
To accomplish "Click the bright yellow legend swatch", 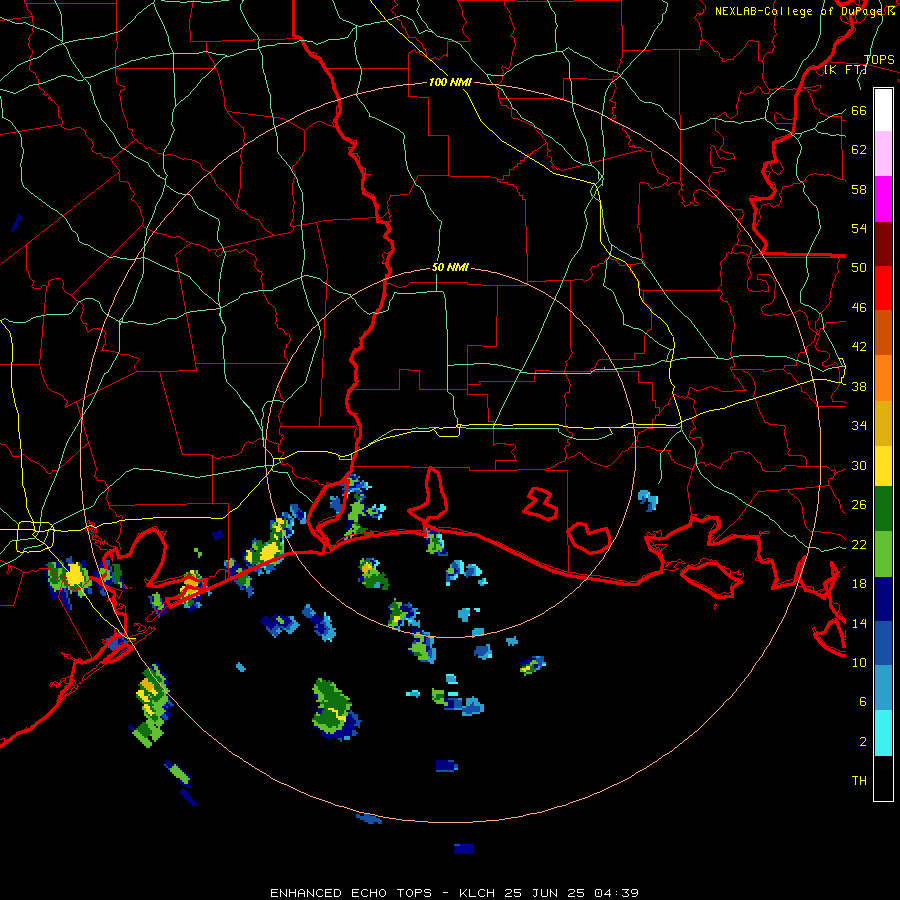I will tap(883, 466).
